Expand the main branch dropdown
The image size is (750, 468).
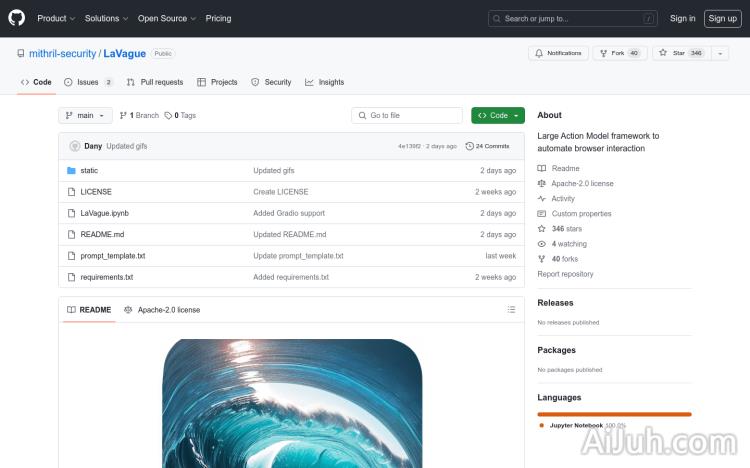click(x=84, y=116)
